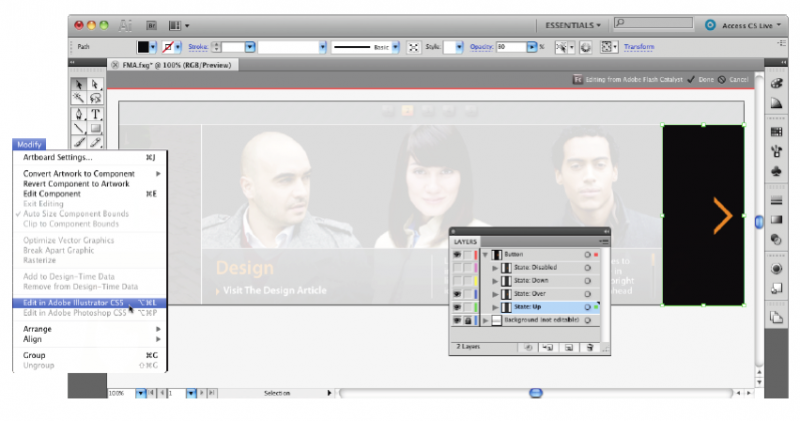Image resolution: width=800 pixels, height=421 pixels.
Task: Collapse the Button layer triangle
Action: point(486,254)
